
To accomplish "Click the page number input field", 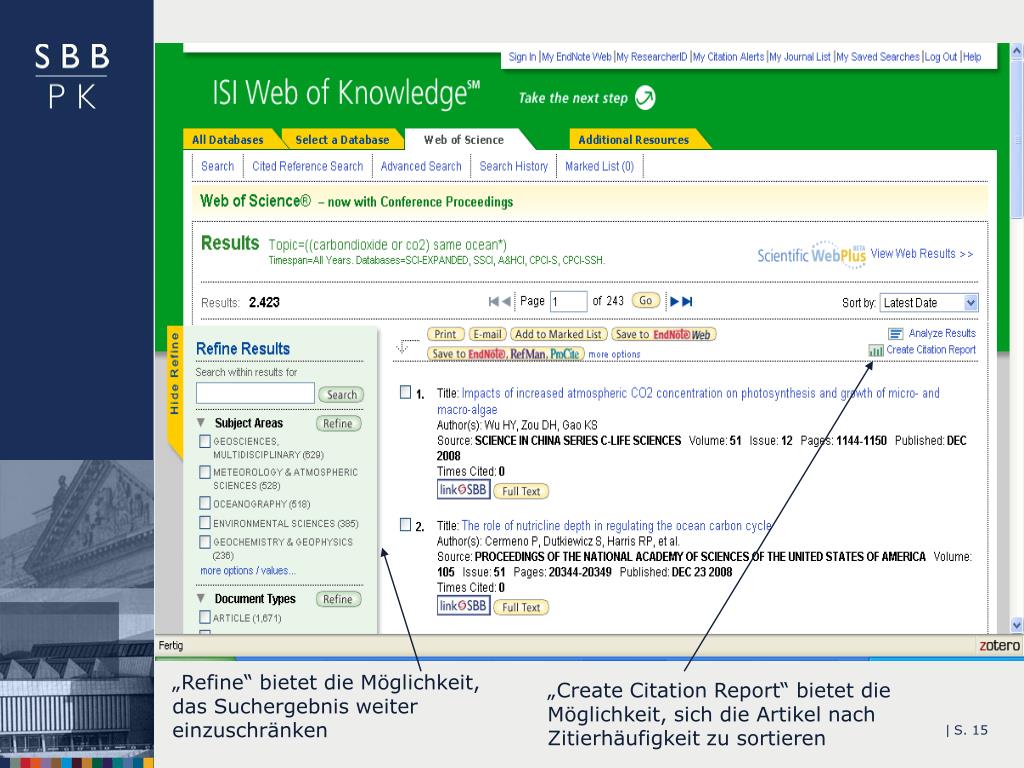I will coord(568,301).
